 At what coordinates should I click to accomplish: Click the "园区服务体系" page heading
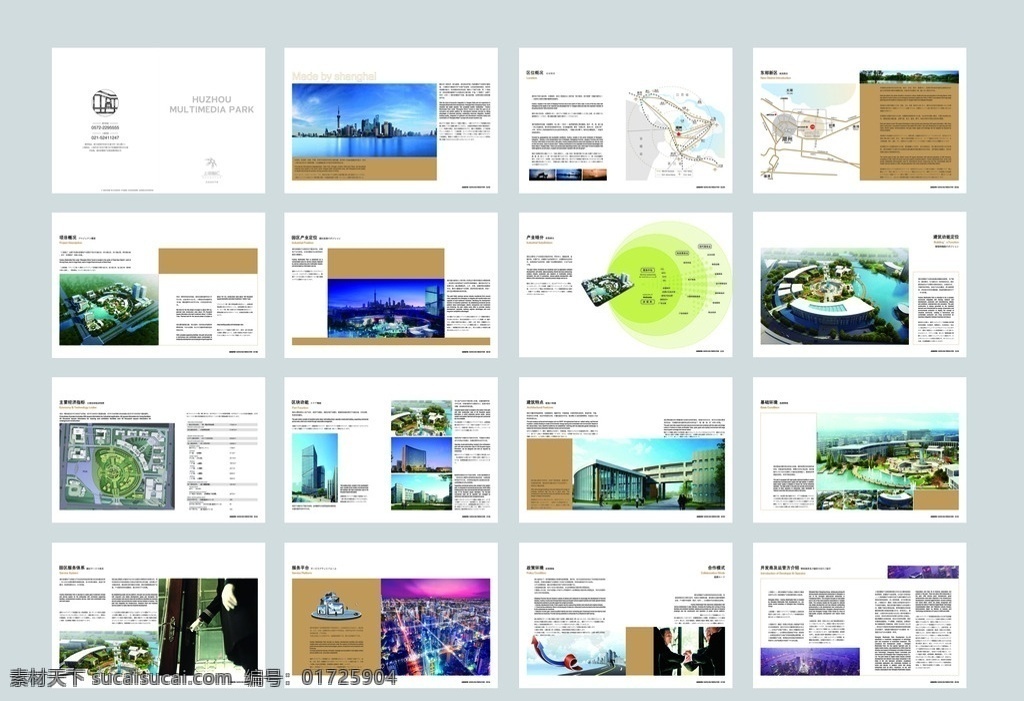tap(72, 568)
